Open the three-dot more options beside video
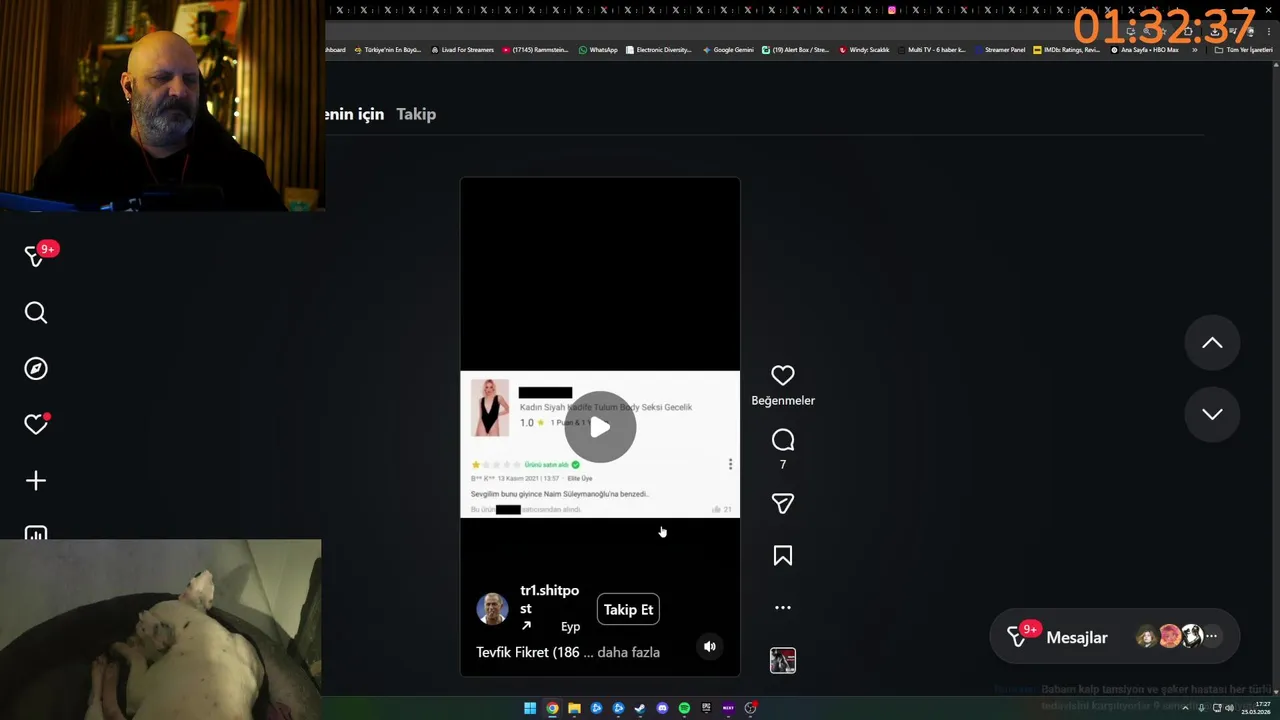Screen dimensions: 1280x720 pos(783,607)
